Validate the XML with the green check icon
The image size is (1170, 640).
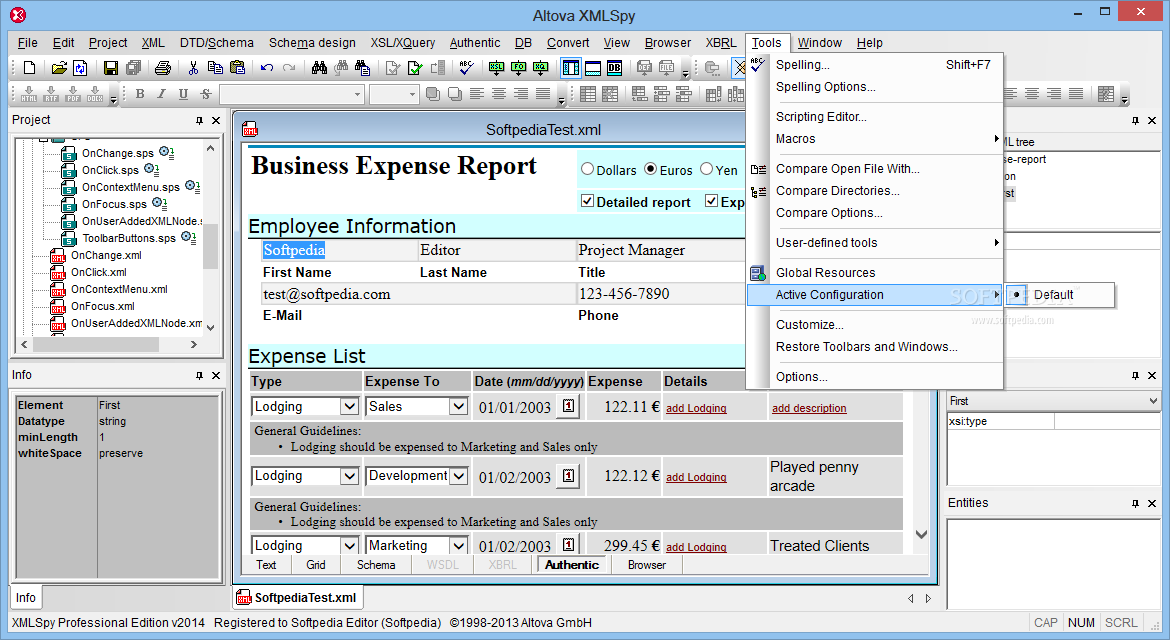415,69
